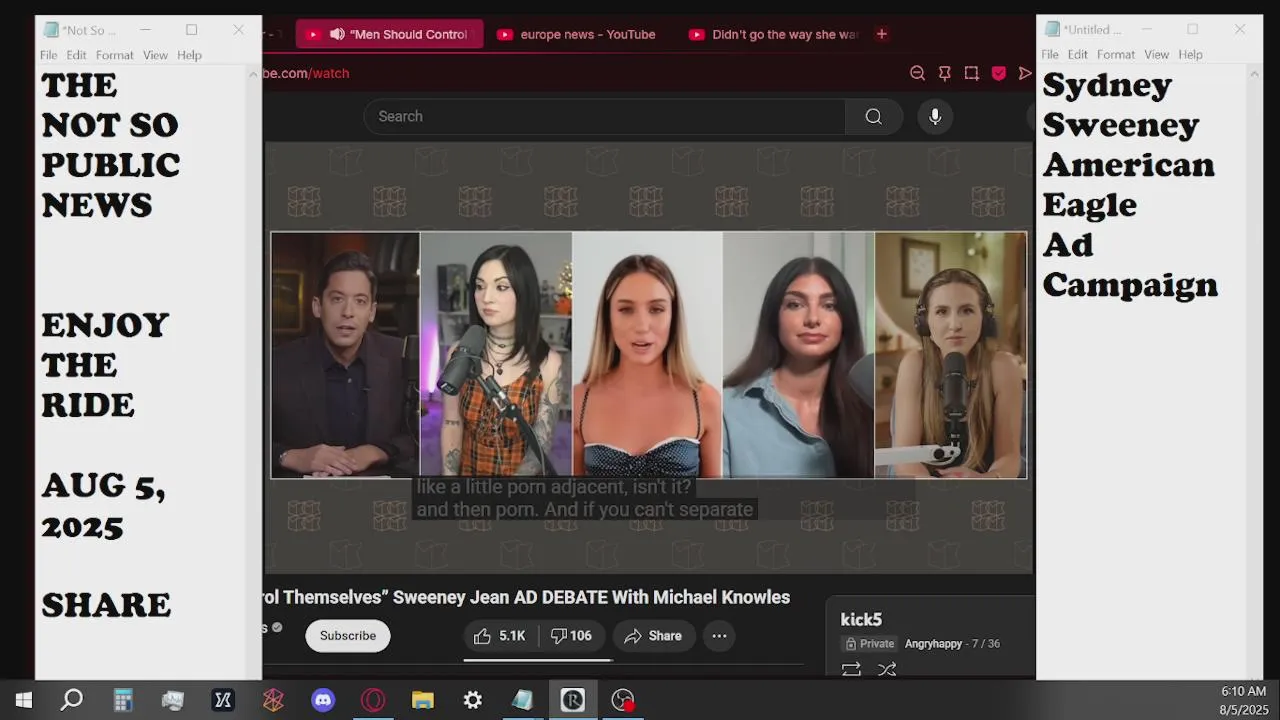Image resolution: width=1280 pixels, height=720 pixels.
Task: Open File menu in left Notepad window
Action: [49, 55]
